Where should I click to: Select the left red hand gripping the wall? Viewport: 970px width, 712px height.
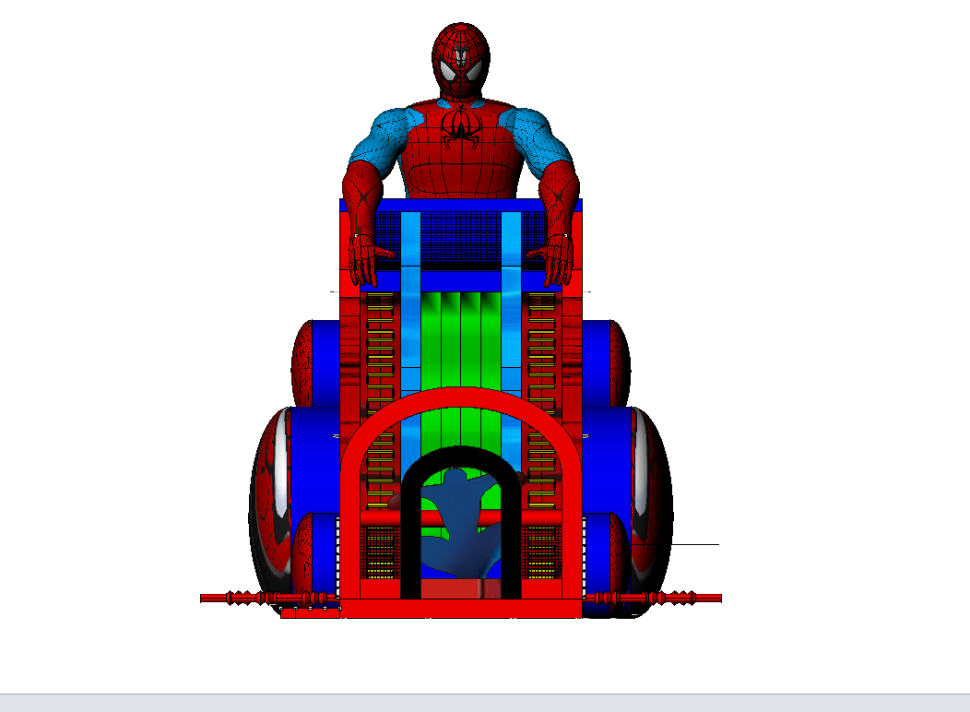pos(364,258)
